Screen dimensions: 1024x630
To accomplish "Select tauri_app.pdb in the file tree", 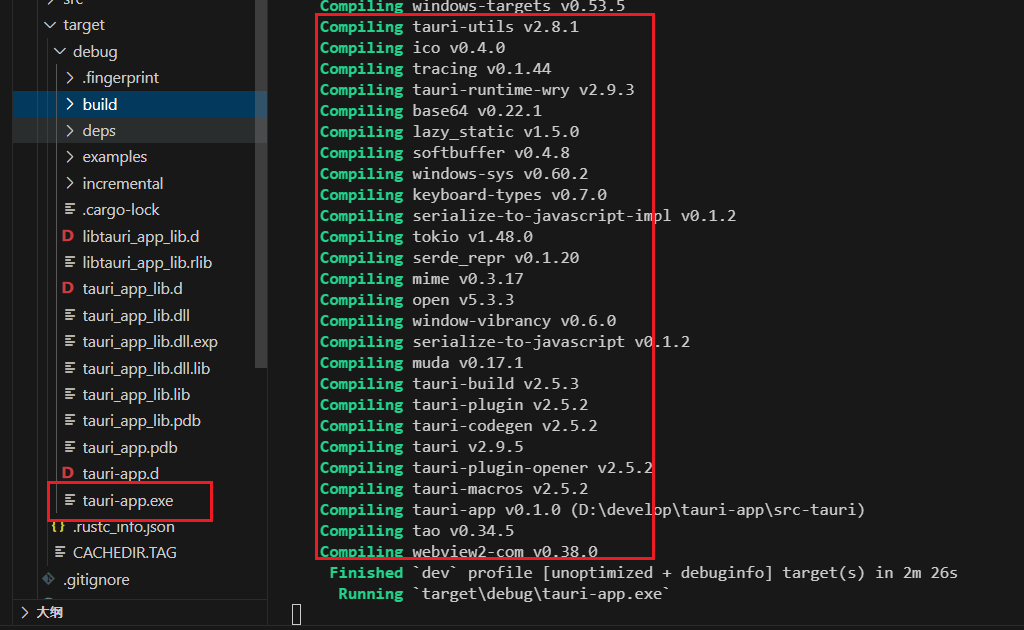I will [130, 447].
